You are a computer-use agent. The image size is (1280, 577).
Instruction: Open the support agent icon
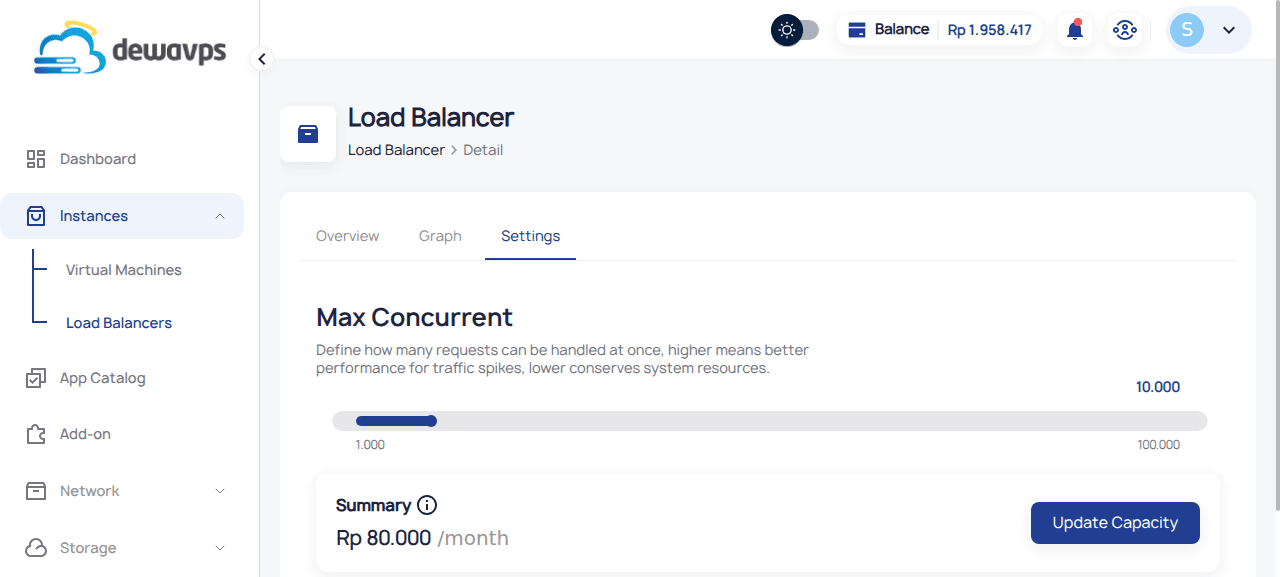tap(1125, 30)
